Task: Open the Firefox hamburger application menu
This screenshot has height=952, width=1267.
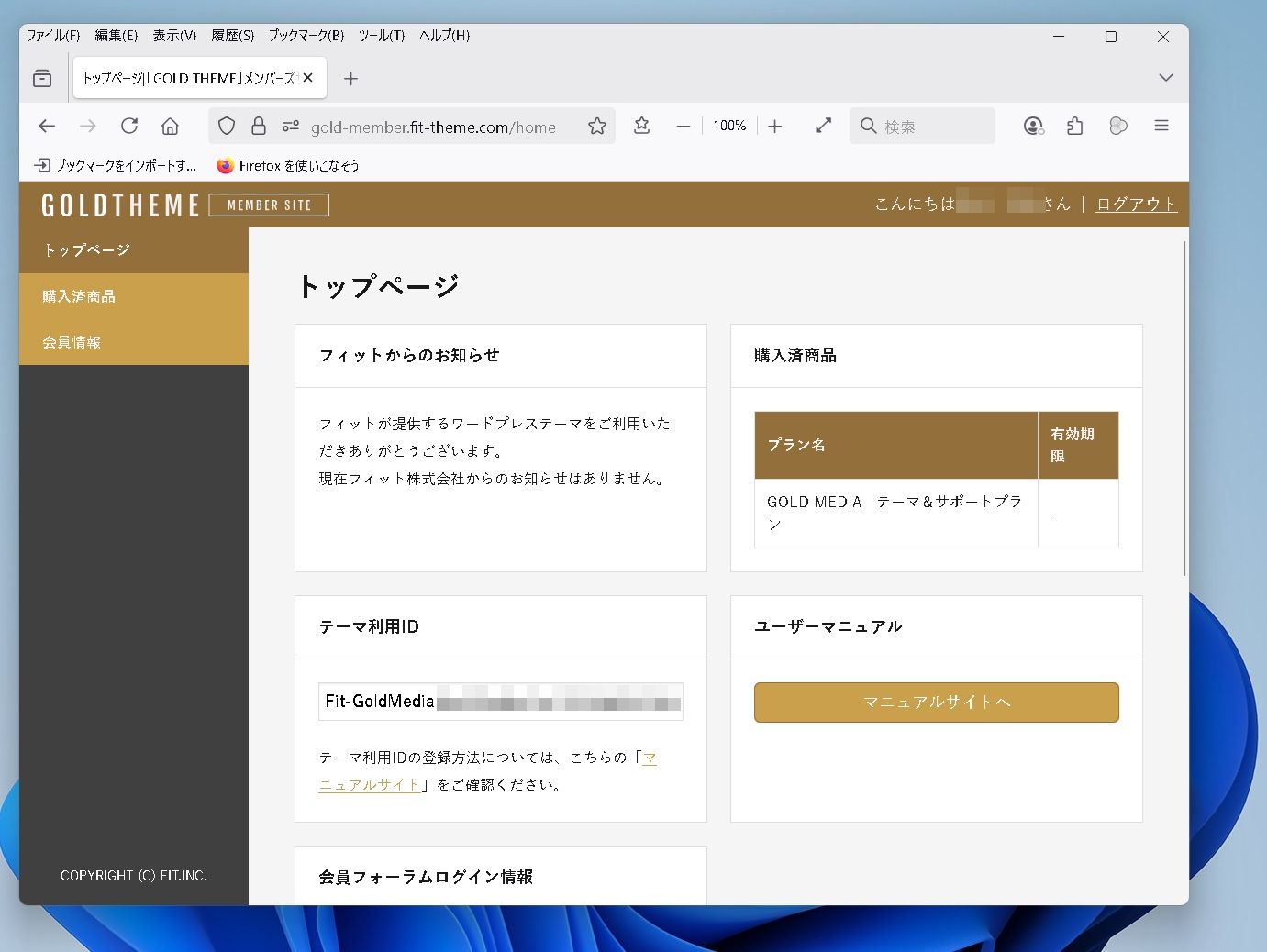Action: click(1161, 127)
